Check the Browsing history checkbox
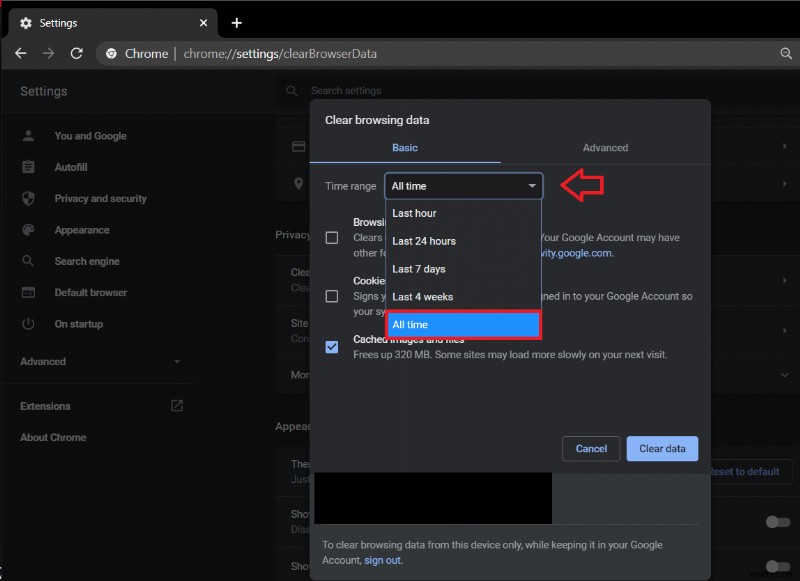Screen dimensions: 800x581 [x=332, y=238]
